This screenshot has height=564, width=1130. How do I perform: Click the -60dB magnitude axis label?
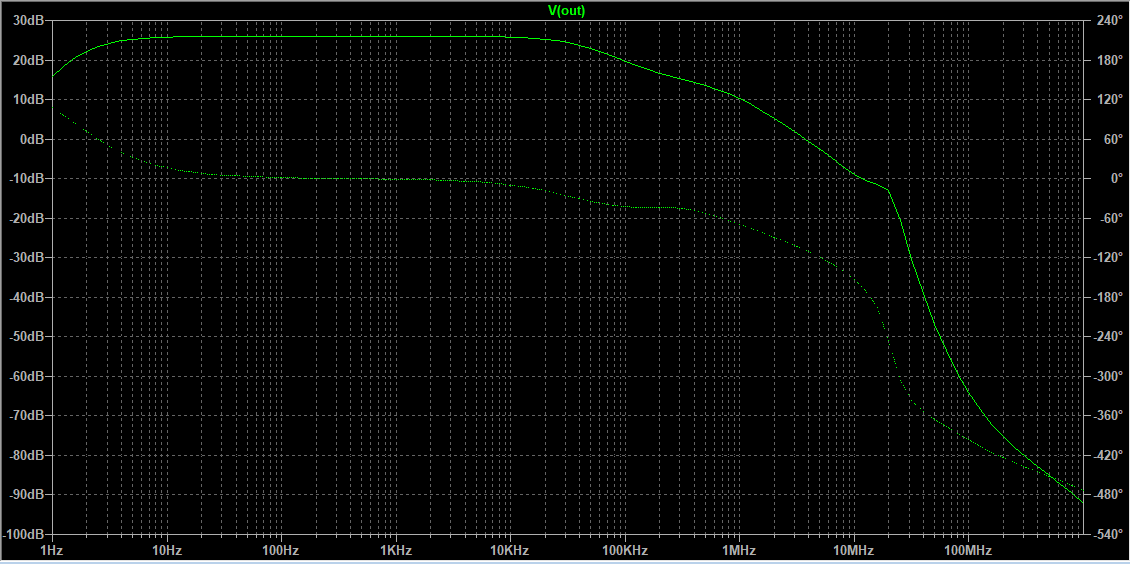[27, 376]
